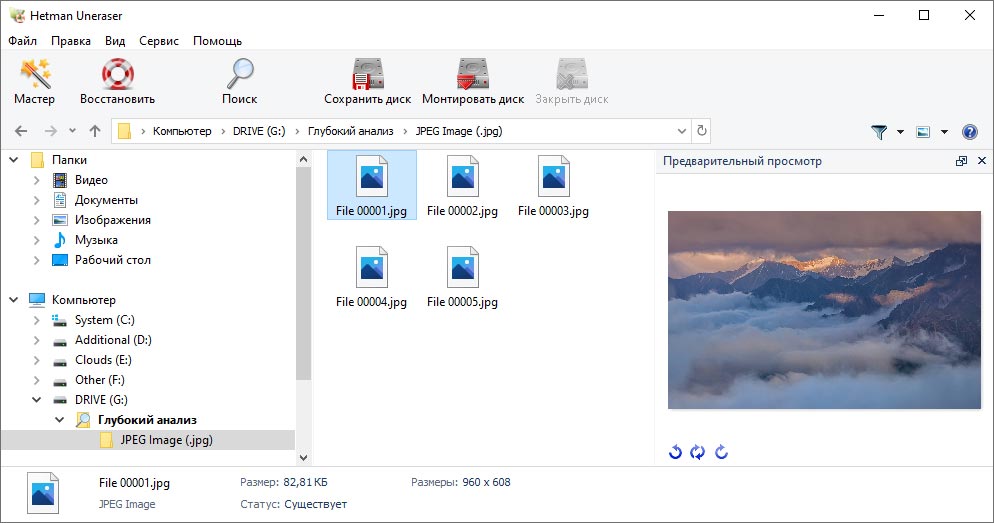994x523 pixels.
Task: Open the filter funnel icon
Action: pyautogui.click(x=879, y=132)
